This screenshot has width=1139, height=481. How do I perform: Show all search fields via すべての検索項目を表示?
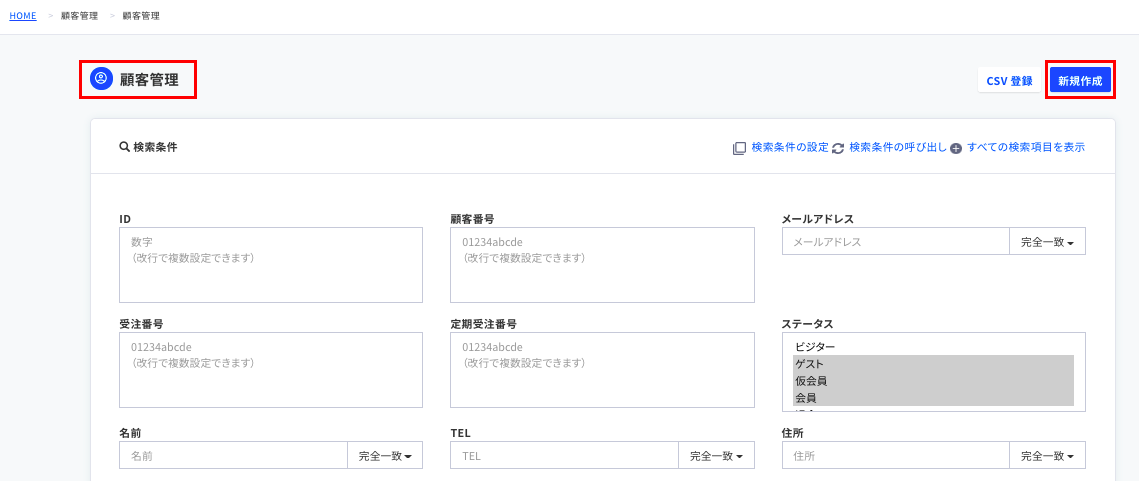(x=1025, y=147)
